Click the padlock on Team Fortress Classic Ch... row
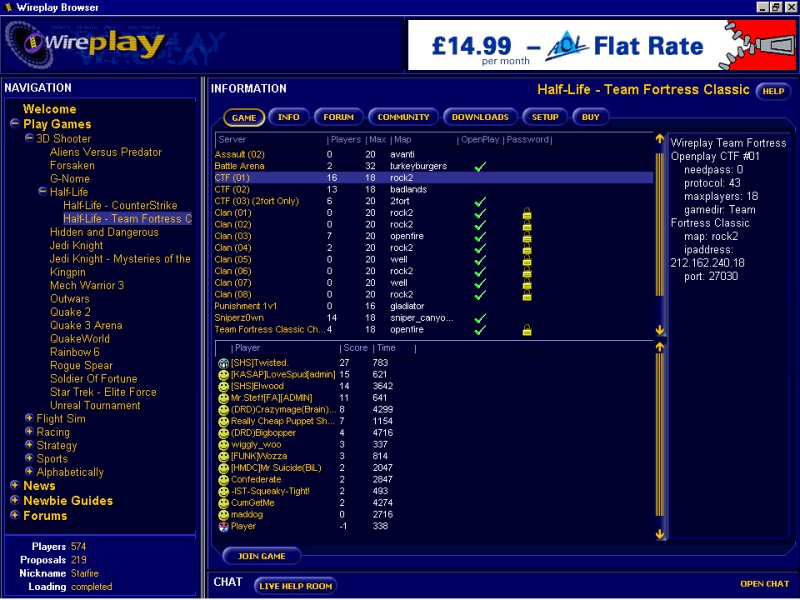The height and width of the screenshot is (600, 800). pos(527,330)
